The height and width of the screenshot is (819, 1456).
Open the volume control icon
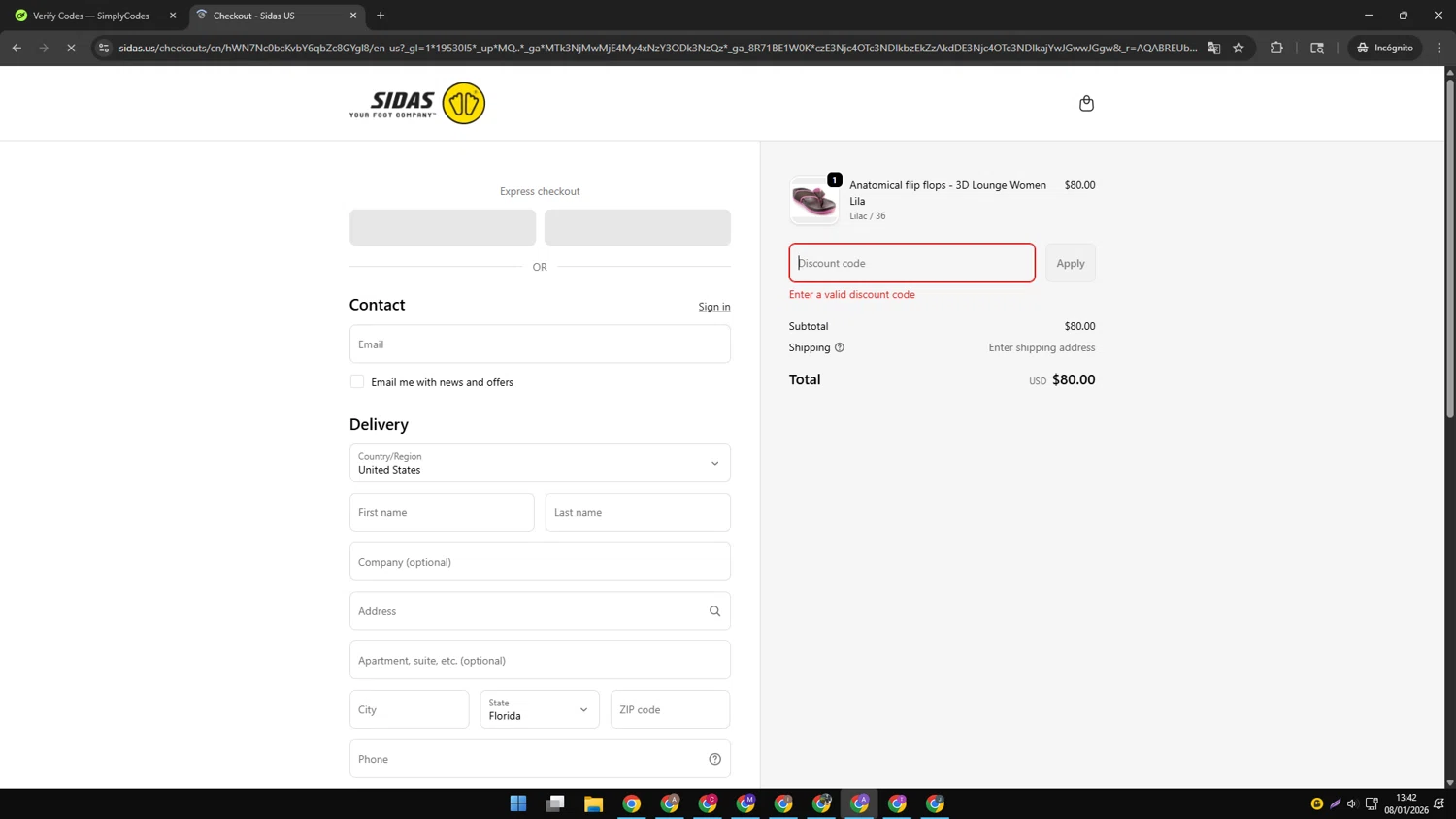(x=1351, y=803)
